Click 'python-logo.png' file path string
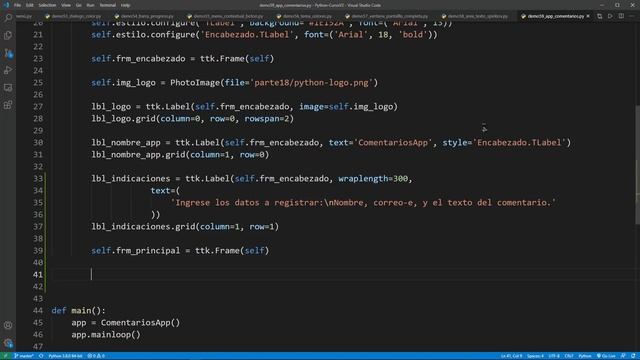 (331, 82)
